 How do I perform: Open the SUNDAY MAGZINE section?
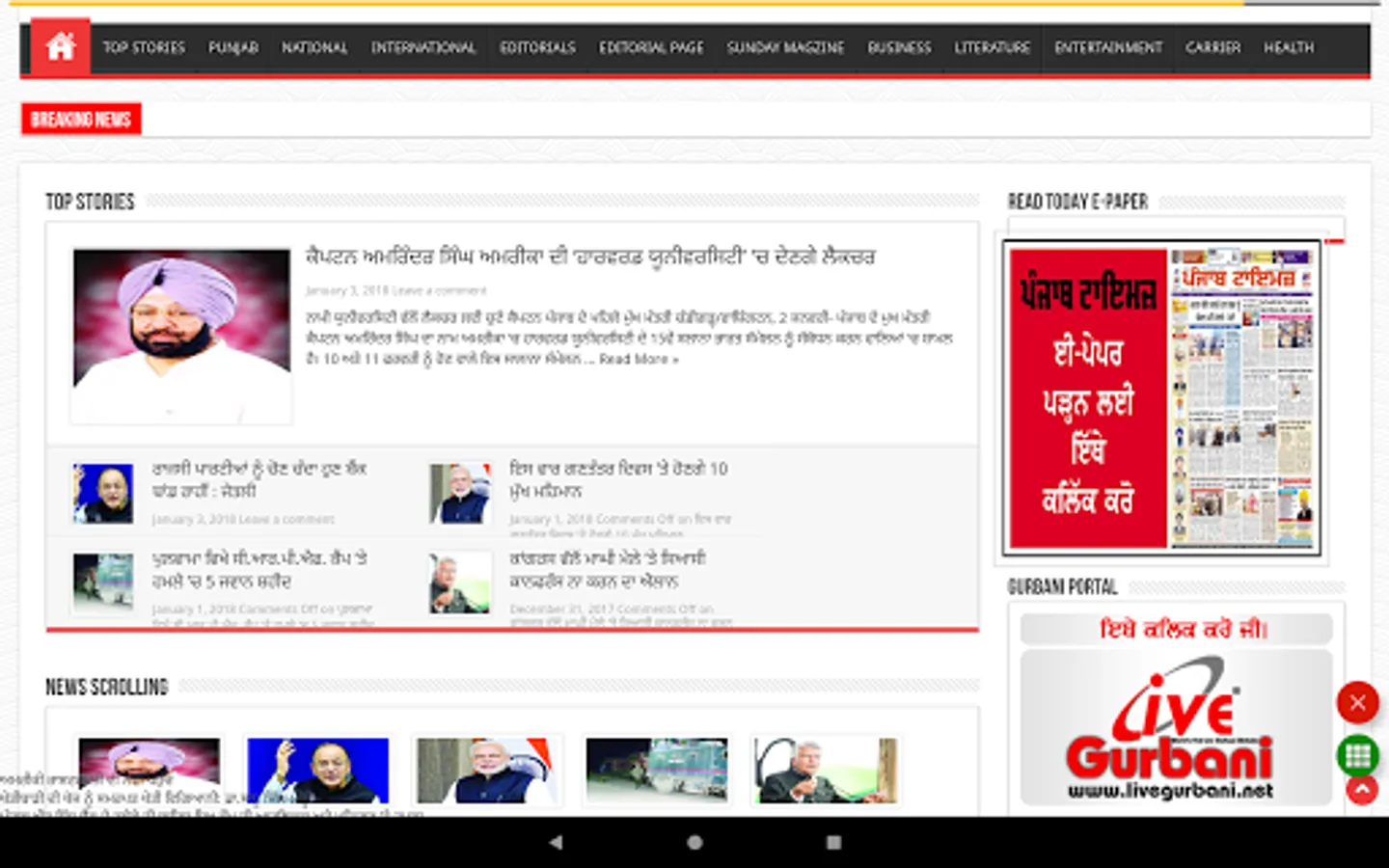click(x=785, y=47)
